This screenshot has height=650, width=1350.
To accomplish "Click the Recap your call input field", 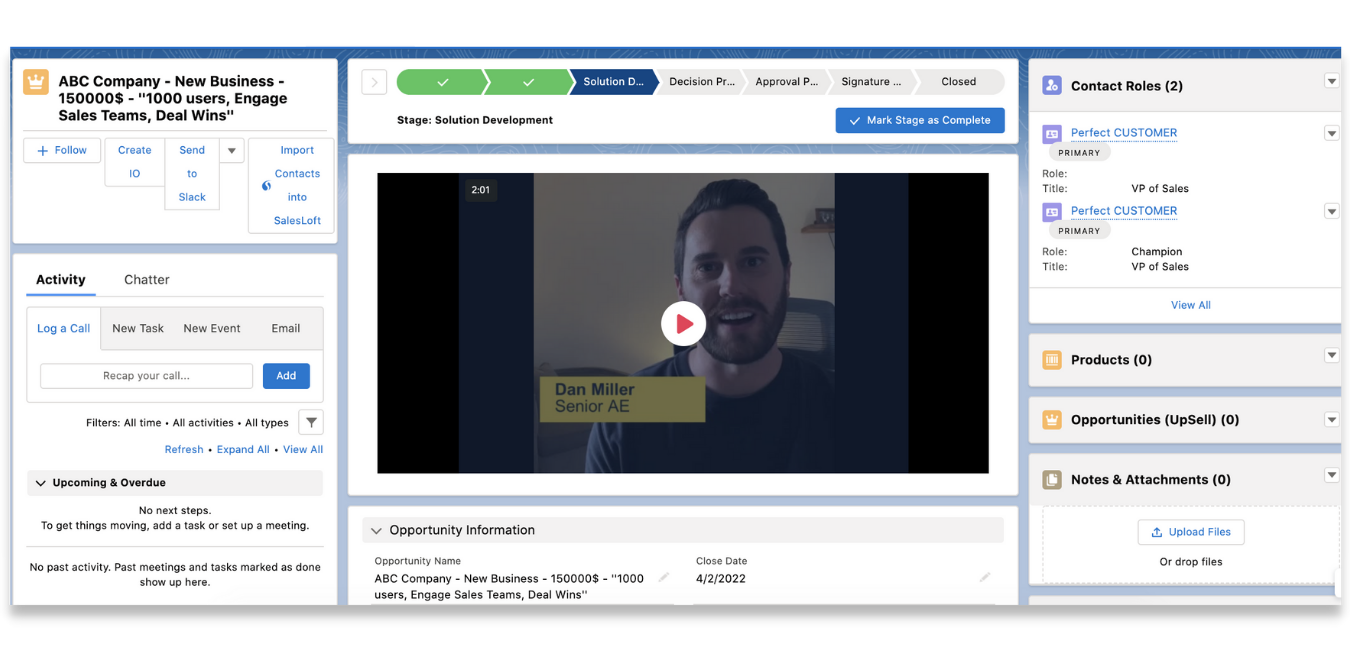I will click(146, 375).
